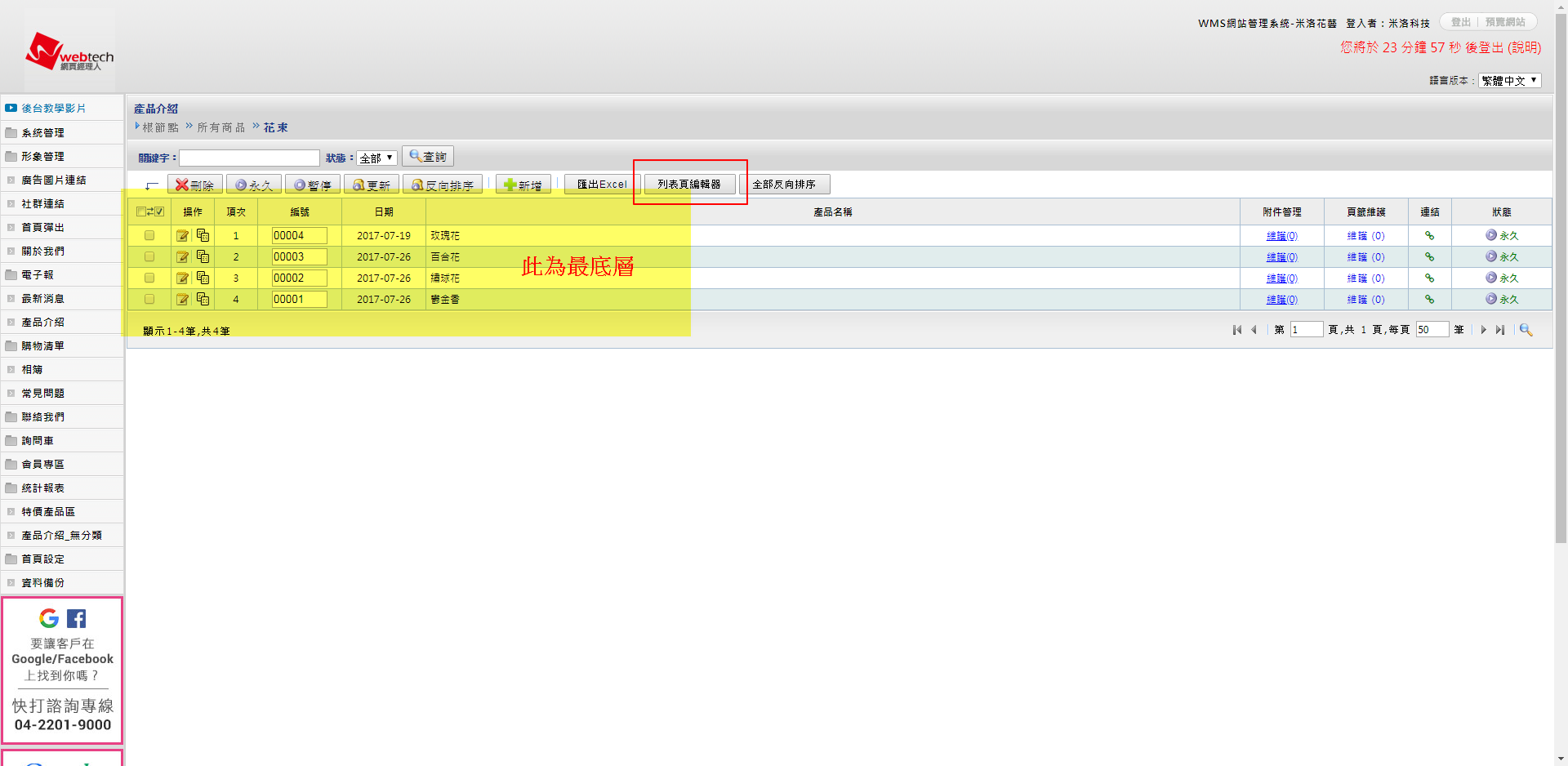Expand the 系統管理 folder in sidebar
The width and height of the screenshot is (1568, 766).
tap(42, 133)
